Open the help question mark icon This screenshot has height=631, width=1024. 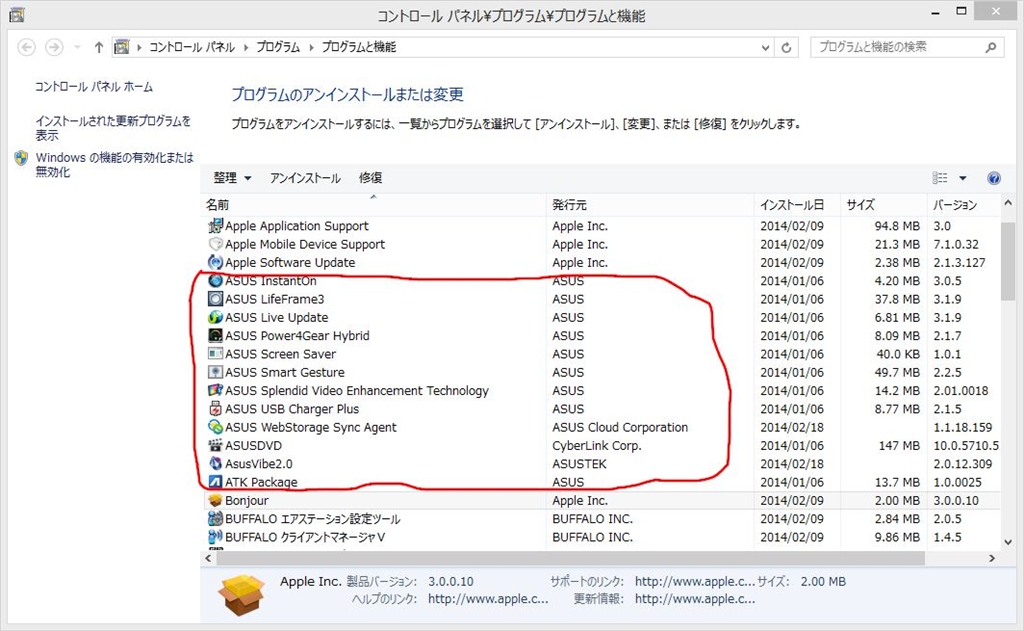click(994, 178)
